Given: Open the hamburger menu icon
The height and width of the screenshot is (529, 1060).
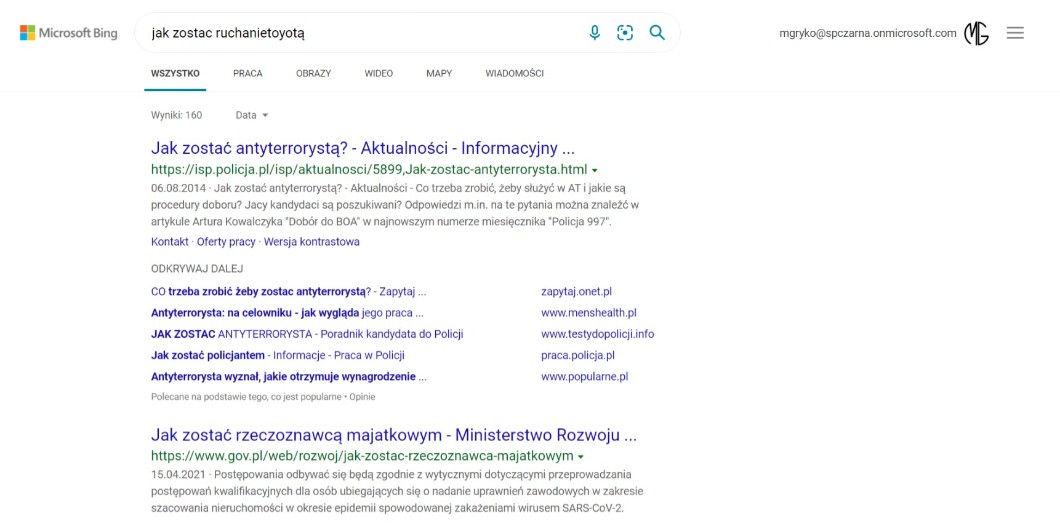Looking at the screenshot, I should tap(1015, 33).
